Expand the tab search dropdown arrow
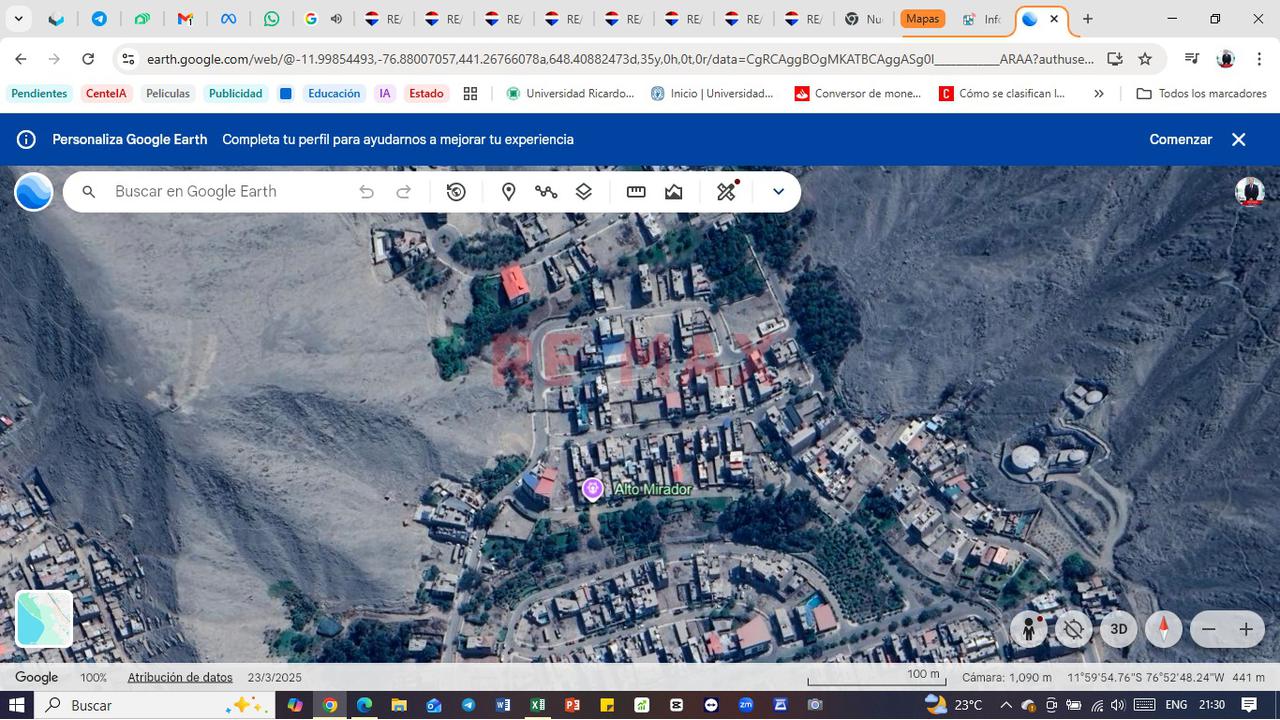The height and width of the screenshot is (720, 1280). [x=18, y=19]
